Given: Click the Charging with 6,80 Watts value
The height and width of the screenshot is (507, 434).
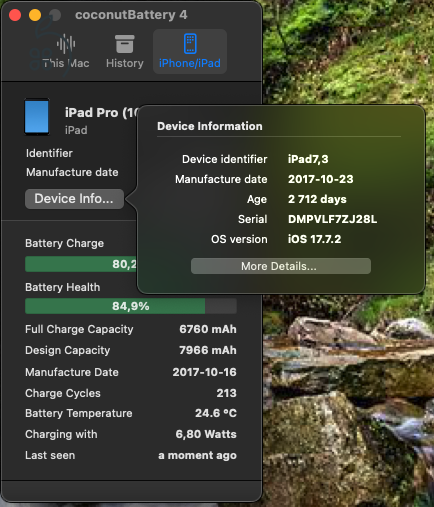Looking at the screenshot, I should click(206, 434).
